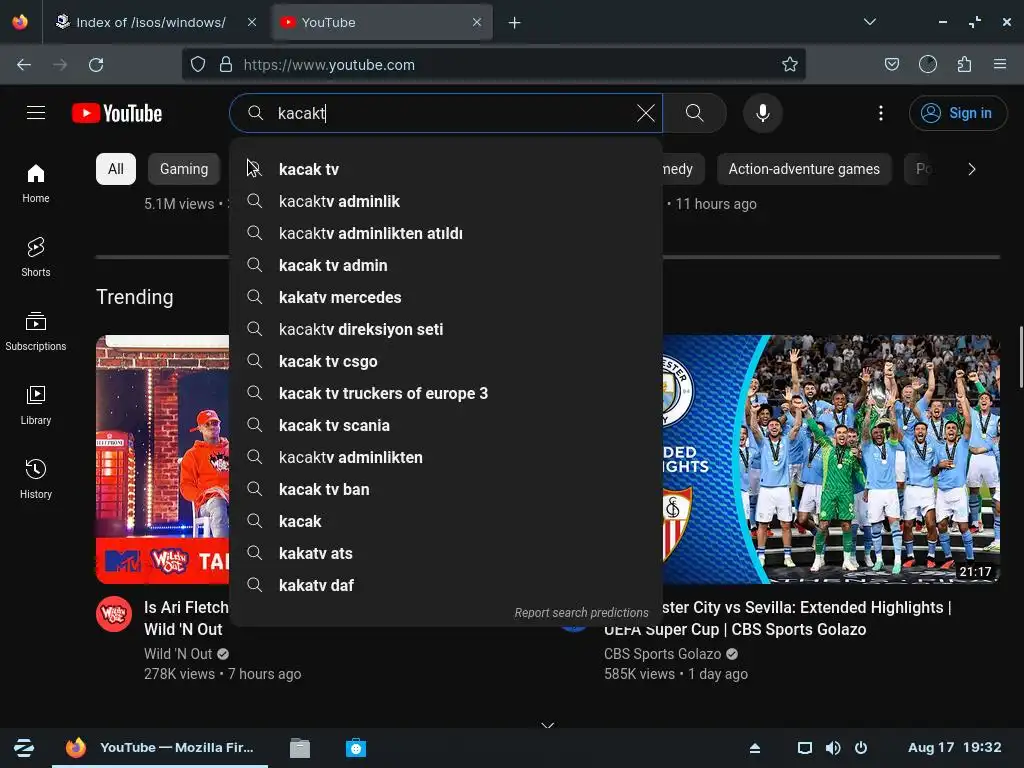Go to the YouTube logo home link

pyautogui.click(x=117, y=113)
